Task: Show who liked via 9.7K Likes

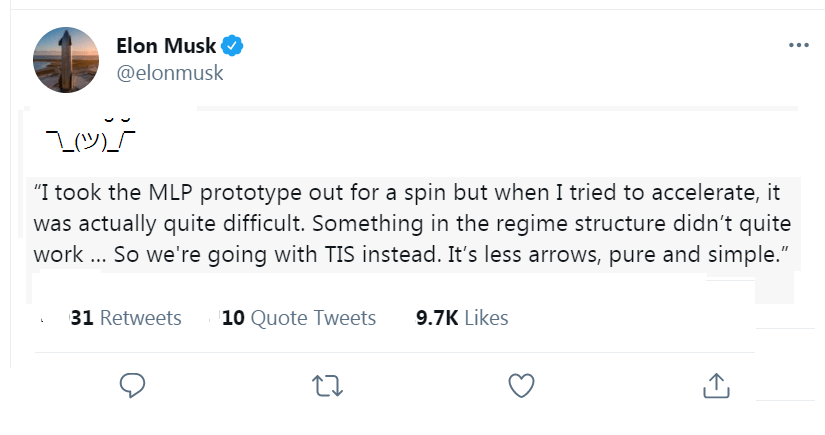Action: coord(462,318)
